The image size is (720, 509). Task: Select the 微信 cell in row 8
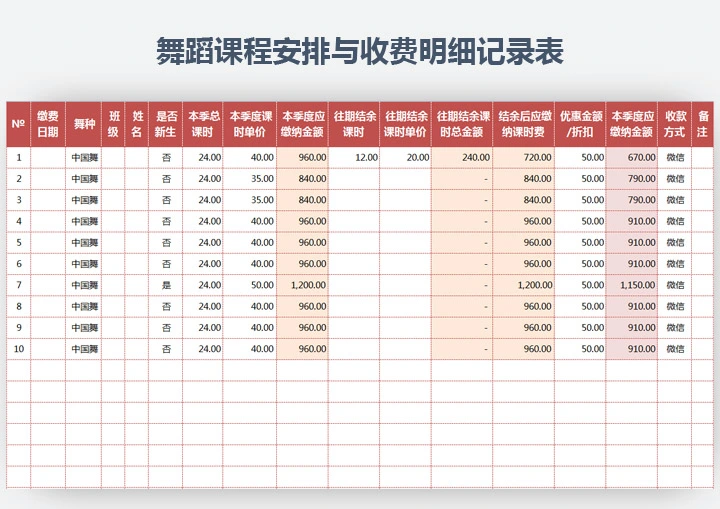click(x=675, y=306)
